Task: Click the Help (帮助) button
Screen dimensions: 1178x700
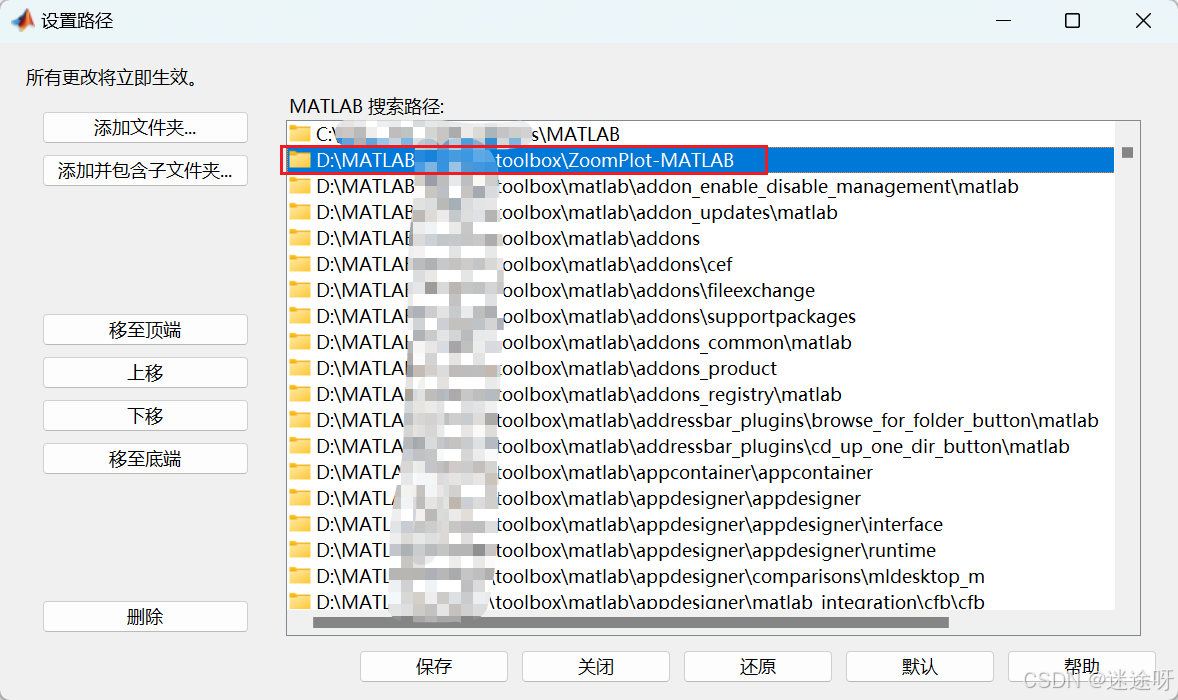Action: [1081, 666]
